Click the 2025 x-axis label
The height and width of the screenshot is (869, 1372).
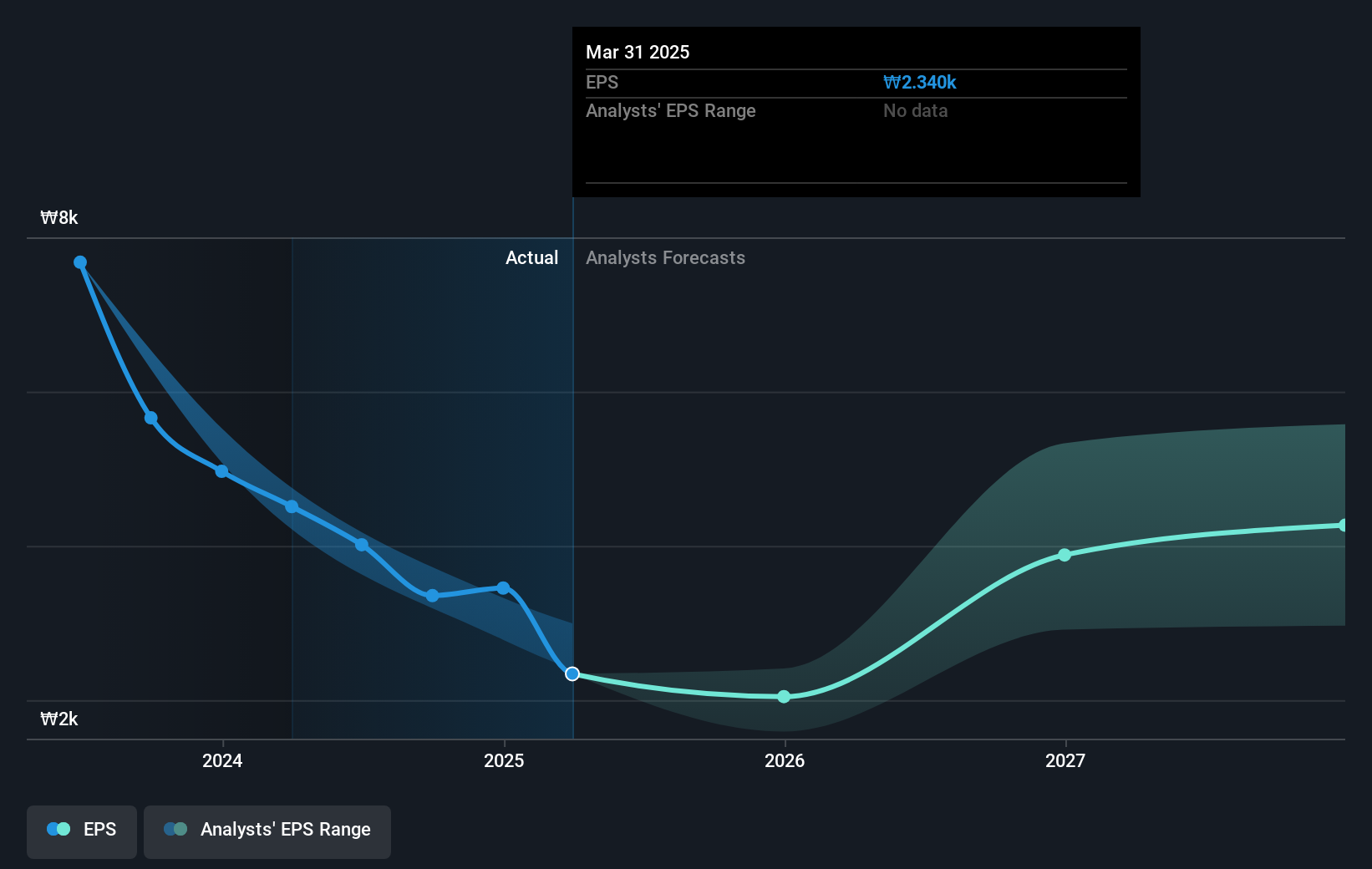click(x=504, y=761)
